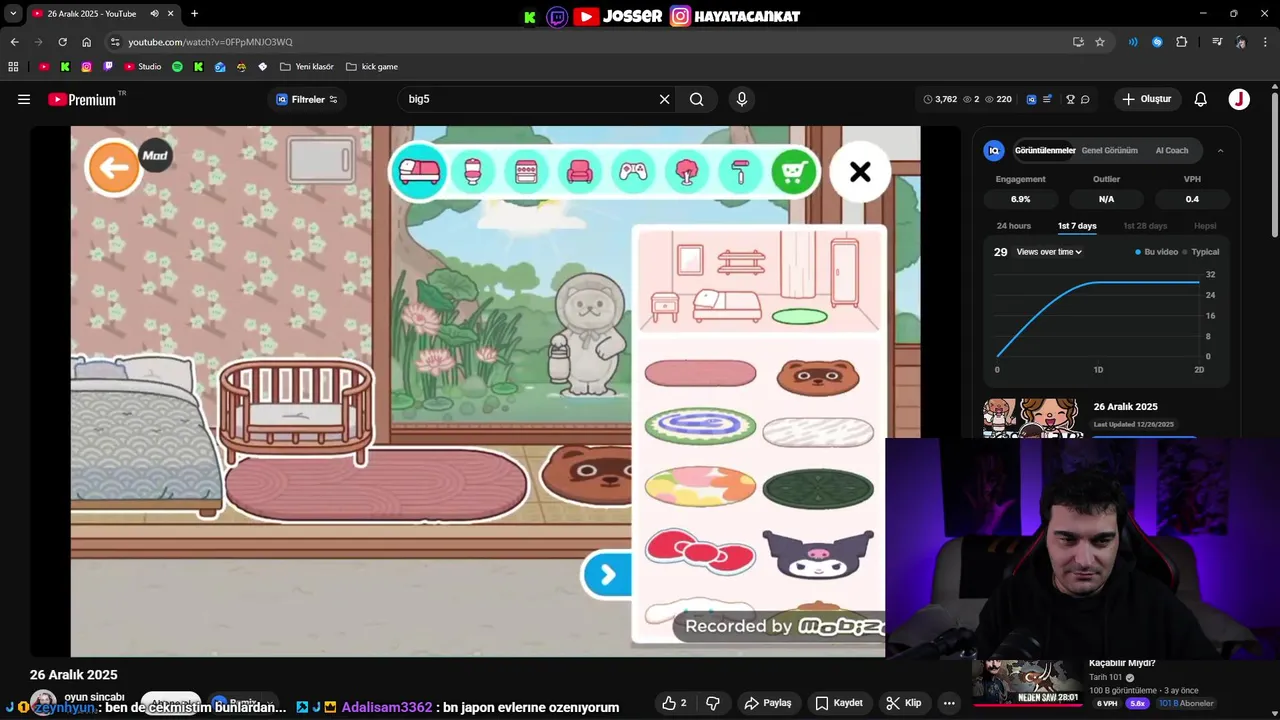Choose the paint roller category icon
Screen dimensions: 1280x720
[x=739, y=172]
